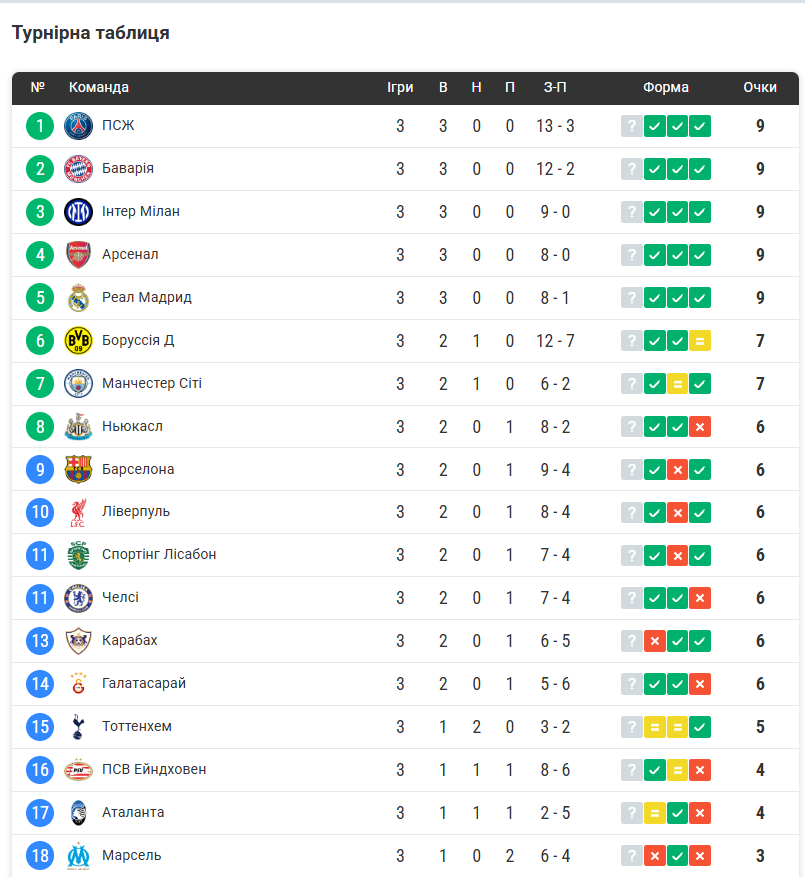Click the Borussia Dortmund BVB logo
The width and height of the screenshot is (805, 877).
[x=78, y=341]
